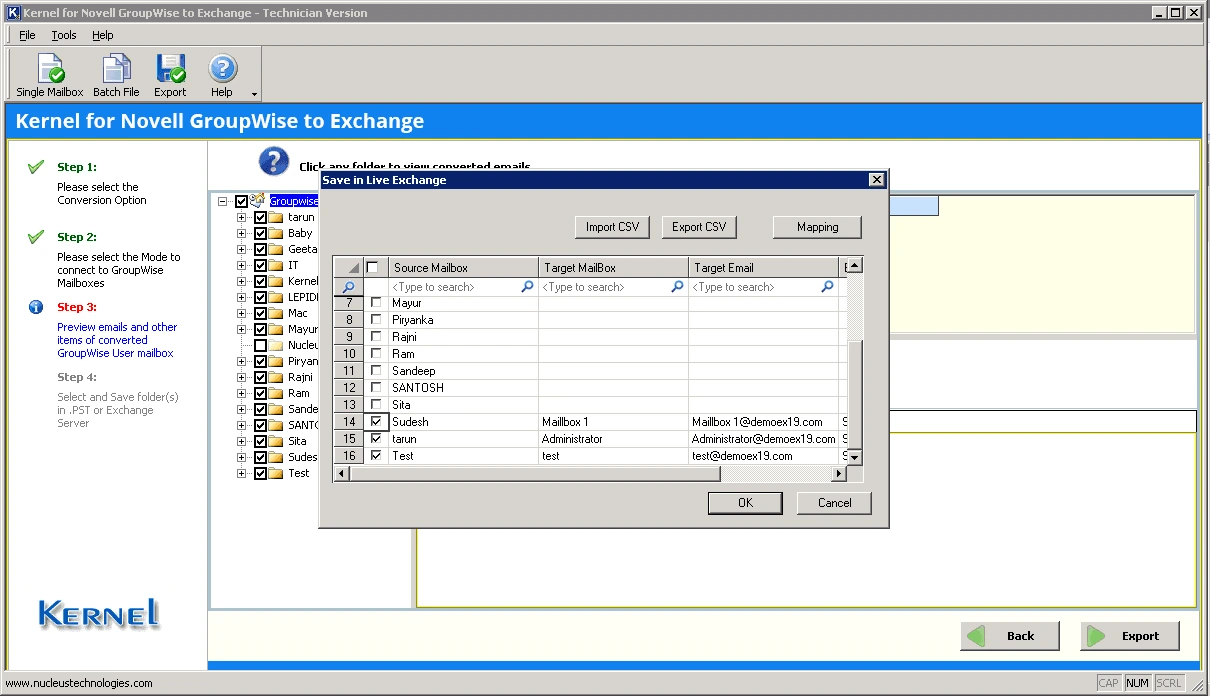Click the search icon in the Target MailBox filter
This screenshot has height=696, width=1210.
click(677, 287)
